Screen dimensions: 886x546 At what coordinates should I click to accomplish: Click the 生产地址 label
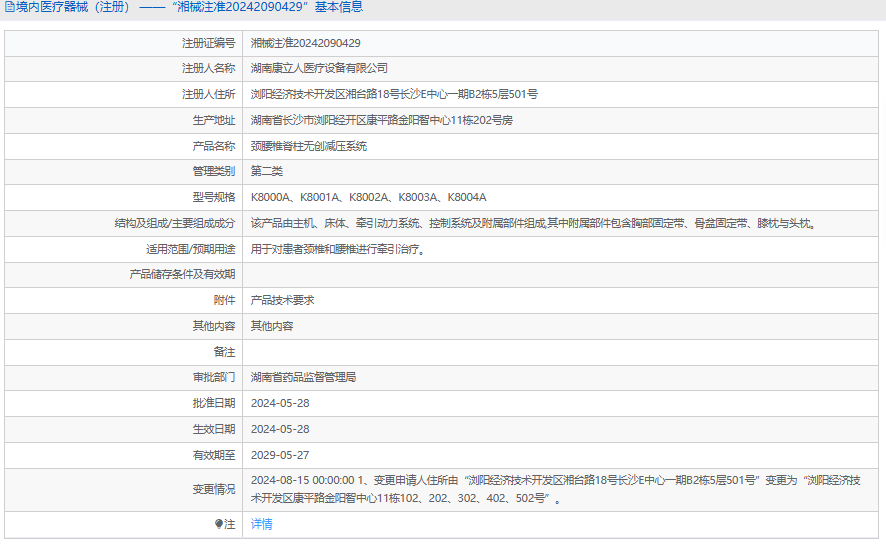tap(214, 120)
